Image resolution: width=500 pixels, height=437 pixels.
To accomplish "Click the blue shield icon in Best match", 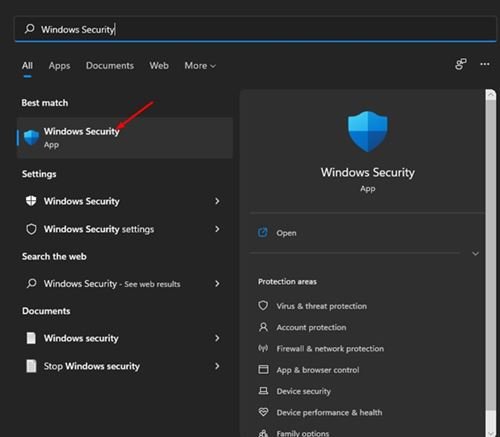I will point(31,137).
